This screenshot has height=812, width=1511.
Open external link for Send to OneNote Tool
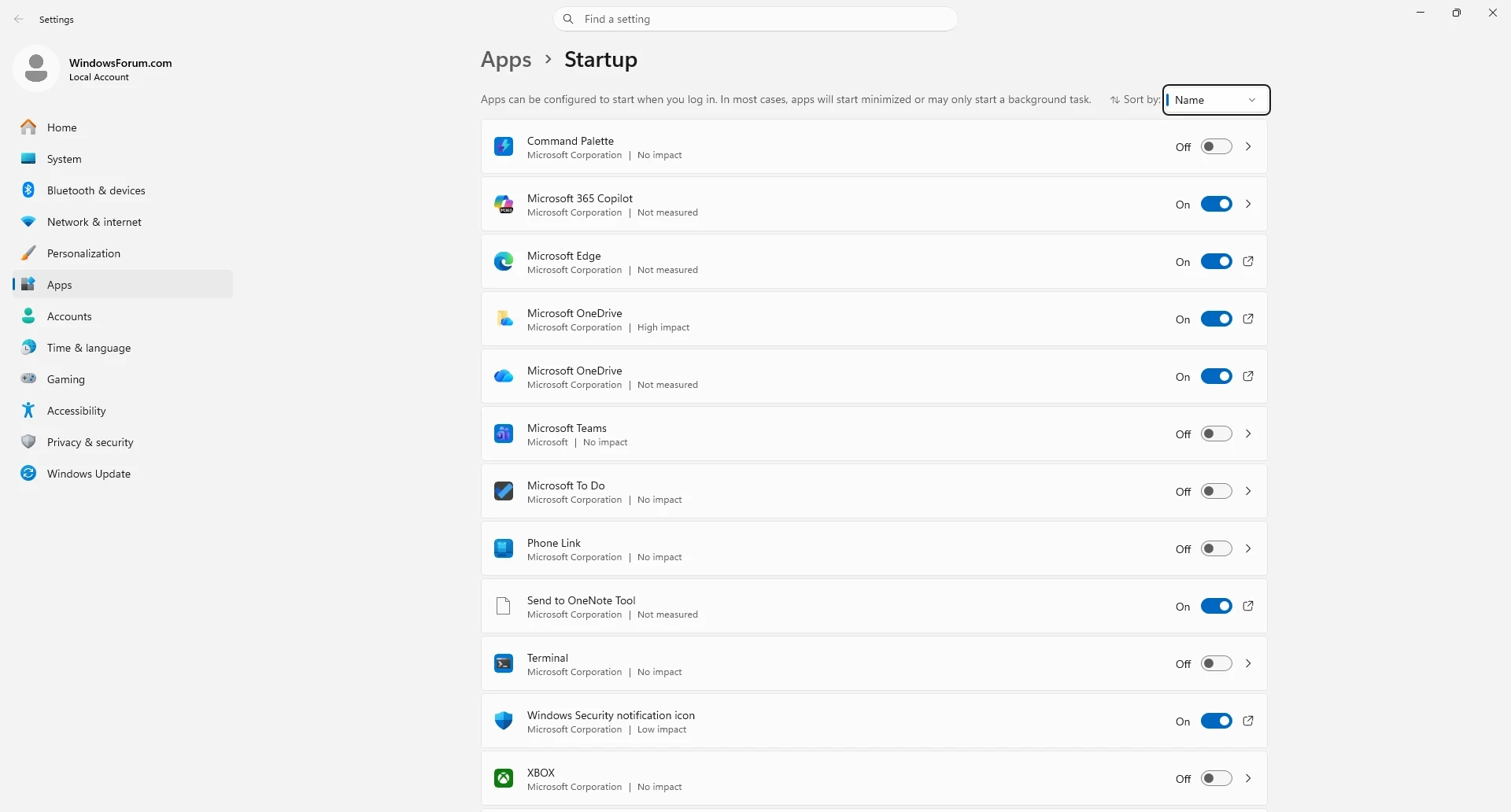tap(1248, 607)
